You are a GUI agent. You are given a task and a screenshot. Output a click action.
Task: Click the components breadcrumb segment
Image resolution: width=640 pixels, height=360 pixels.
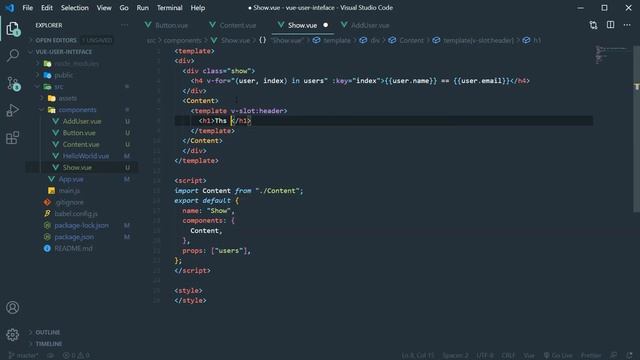pyautogui.click(x=182, y=40)
